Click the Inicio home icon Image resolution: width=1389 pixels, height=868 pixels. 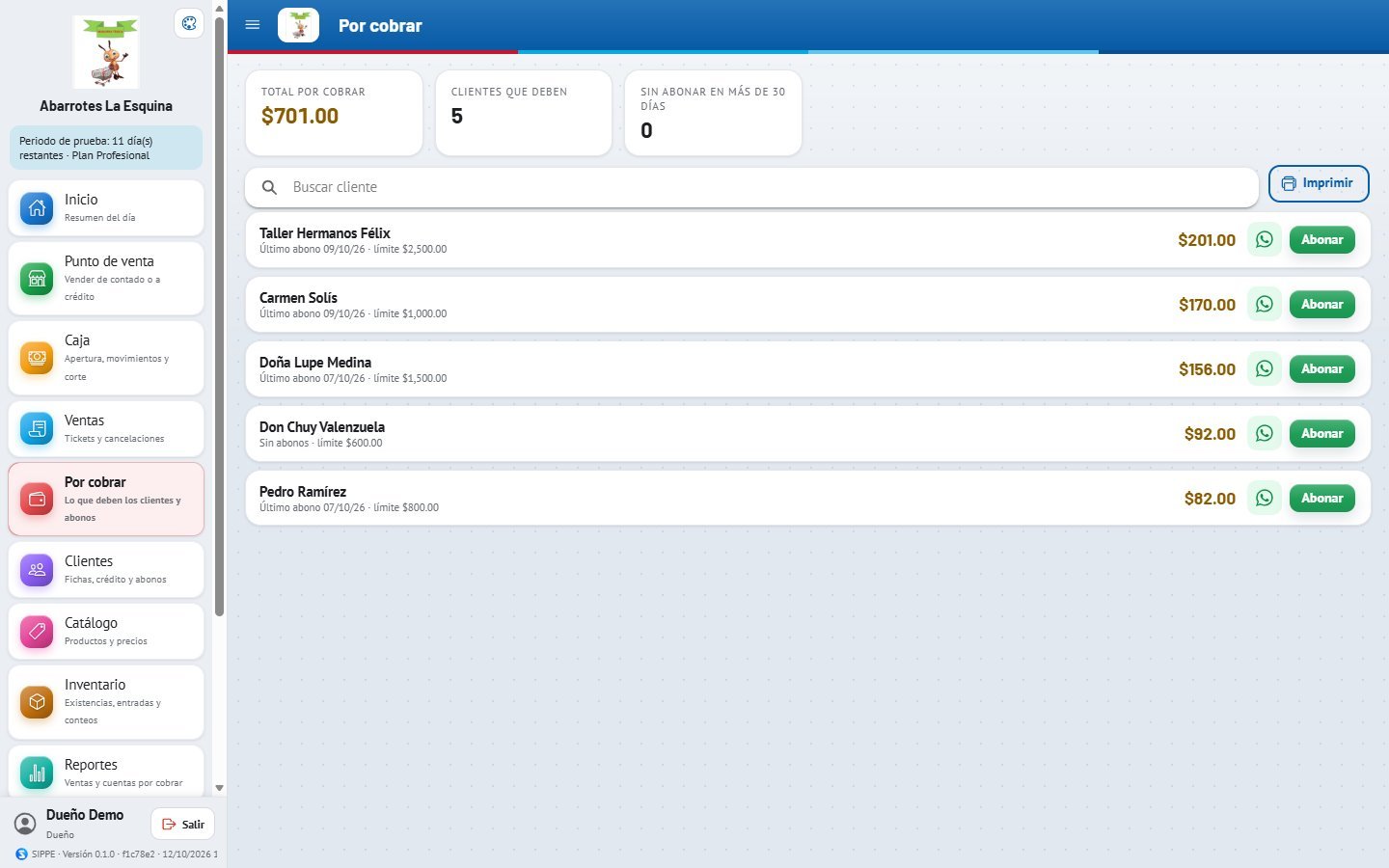[x=37, y=208]
